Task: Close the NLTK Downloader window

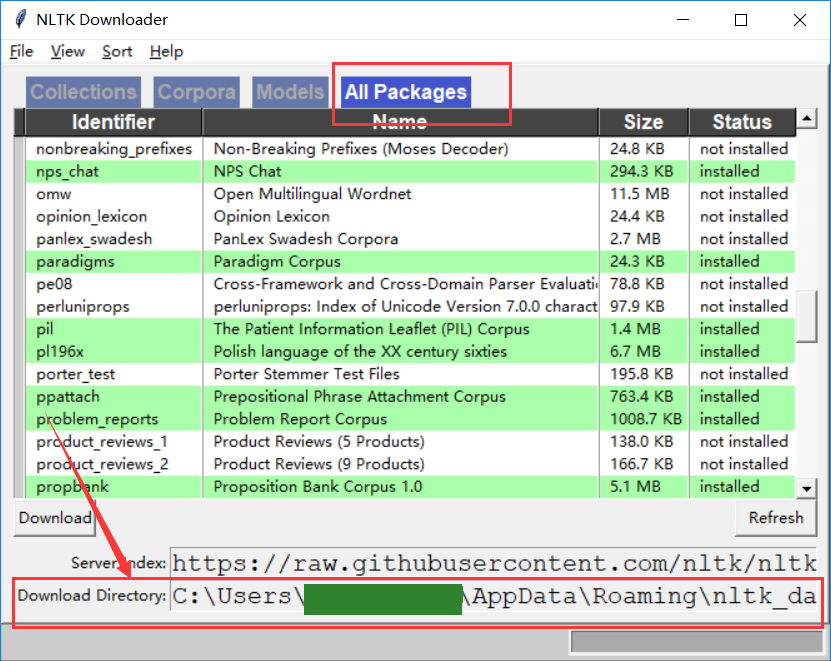Action: coord(800,20)
